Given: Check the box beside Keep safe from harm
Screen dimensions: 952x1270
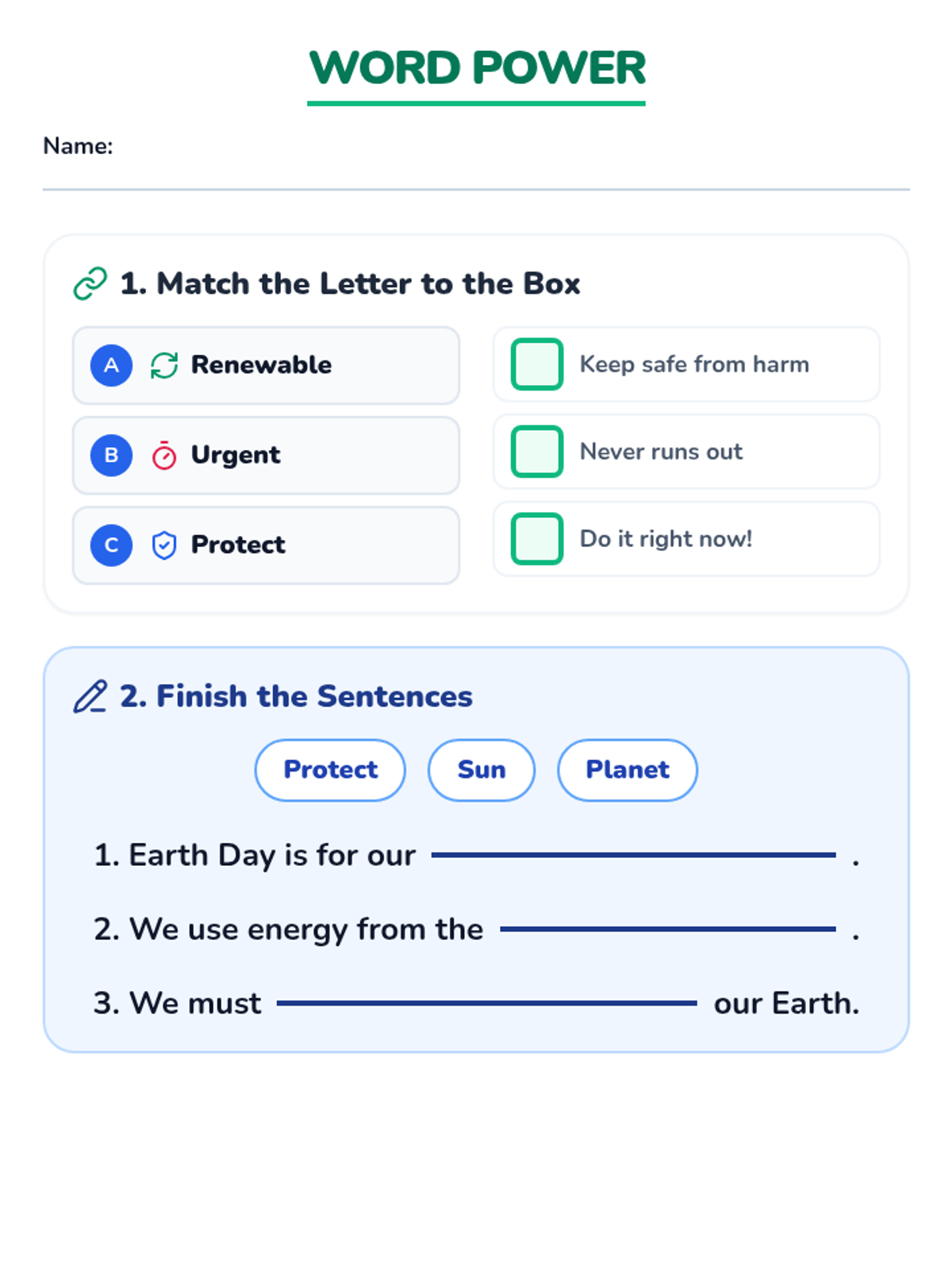Looking at the screenshot, I should (537, 364).
